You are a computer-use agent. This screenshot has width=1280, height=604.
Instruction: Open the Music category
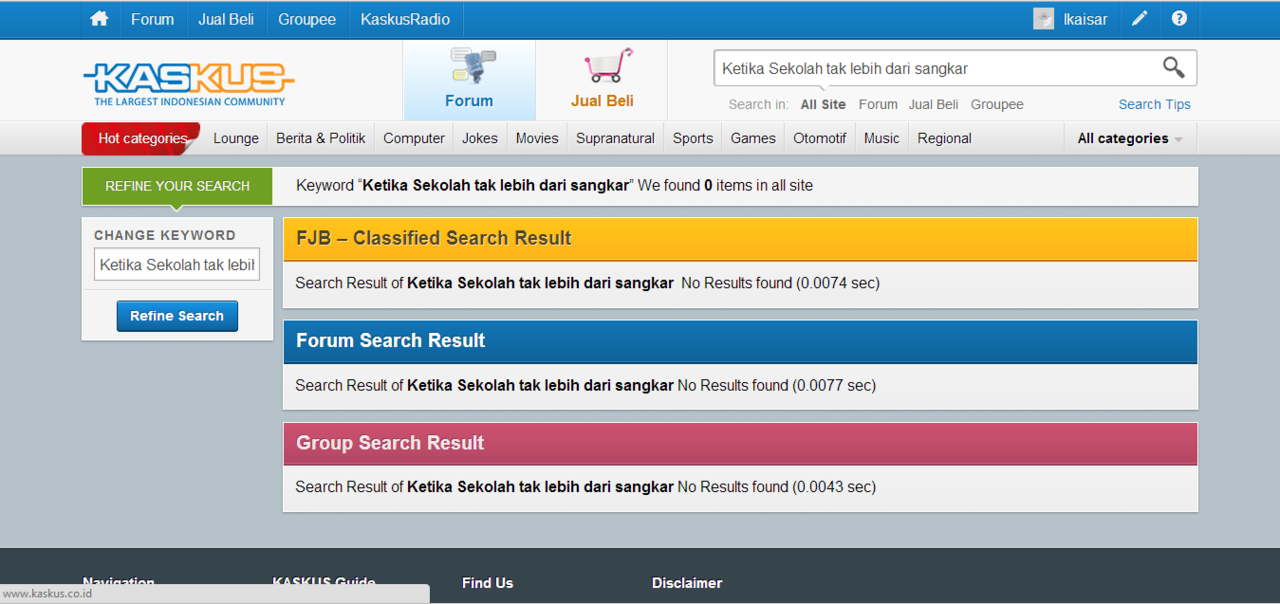[882, 139]
